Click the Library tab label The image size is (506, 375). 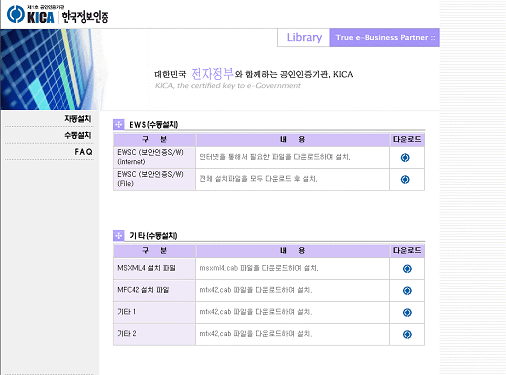pos(304,37)
